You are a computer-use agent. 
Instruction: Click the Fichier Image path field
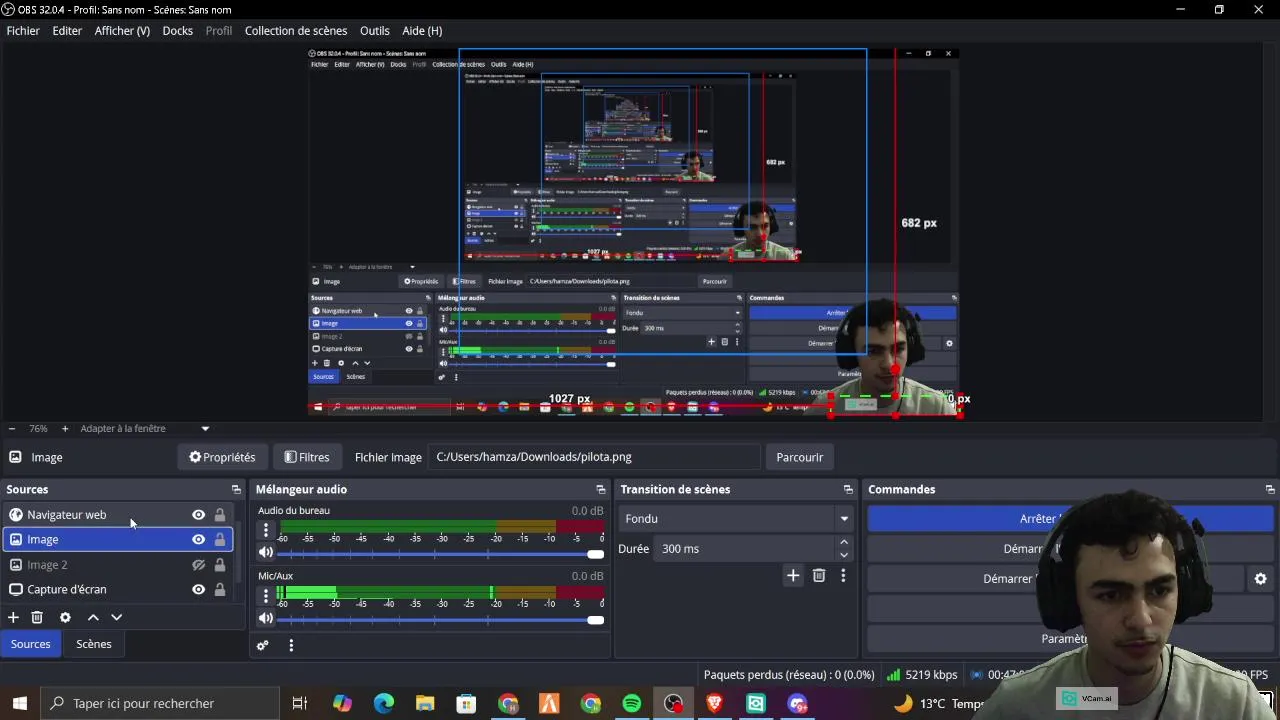(x=595, y=458)
